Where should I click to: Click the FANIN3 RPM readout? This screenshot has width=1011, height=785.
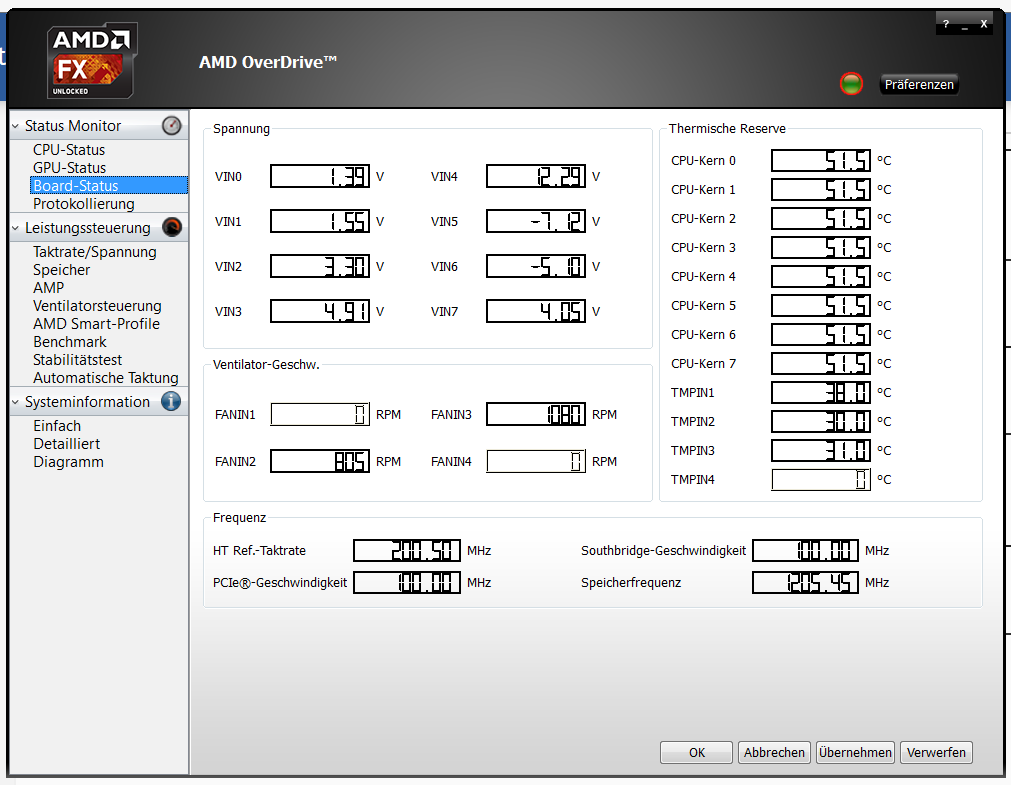coord(536,414)
